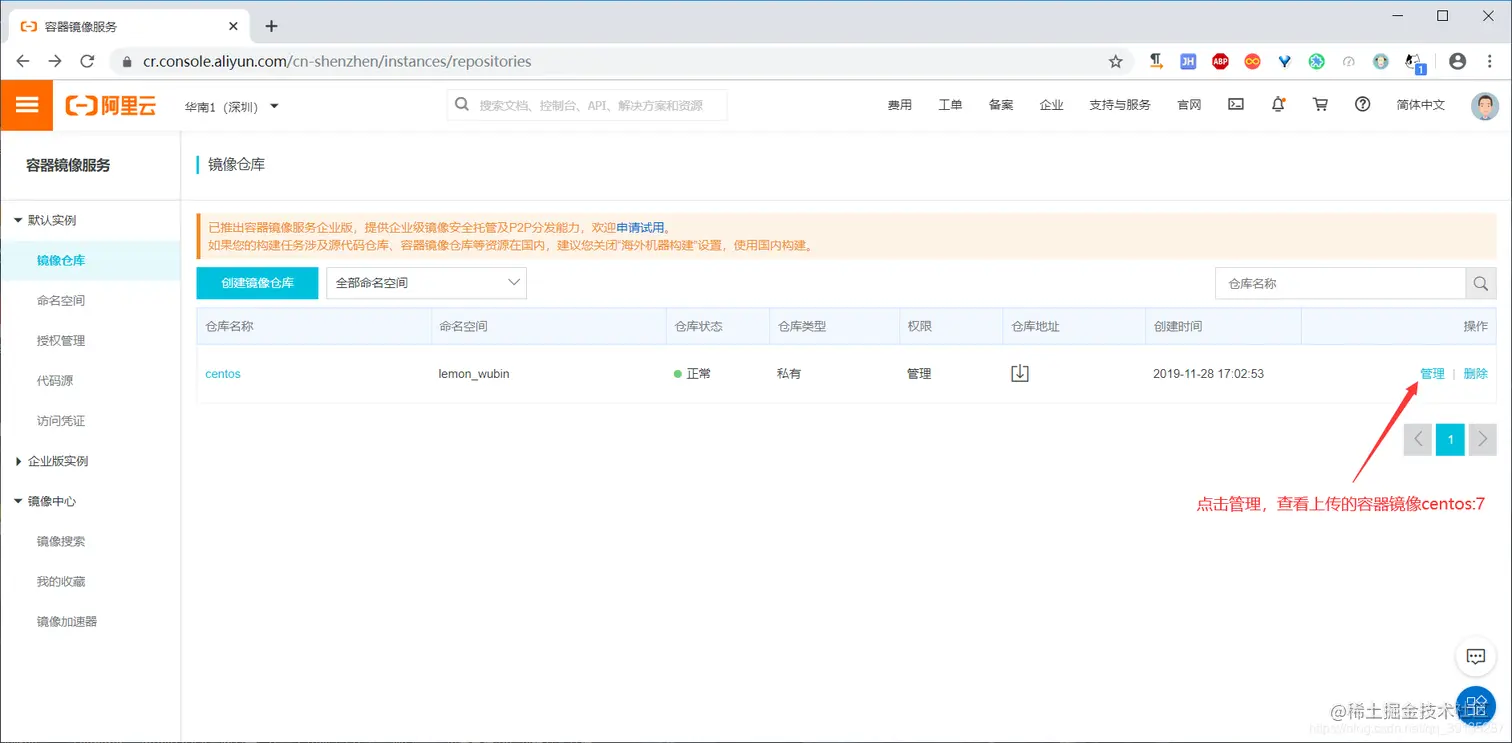Click the 创建镜像仓库 button
The image size is (1512, 743).
click(257, 283)
